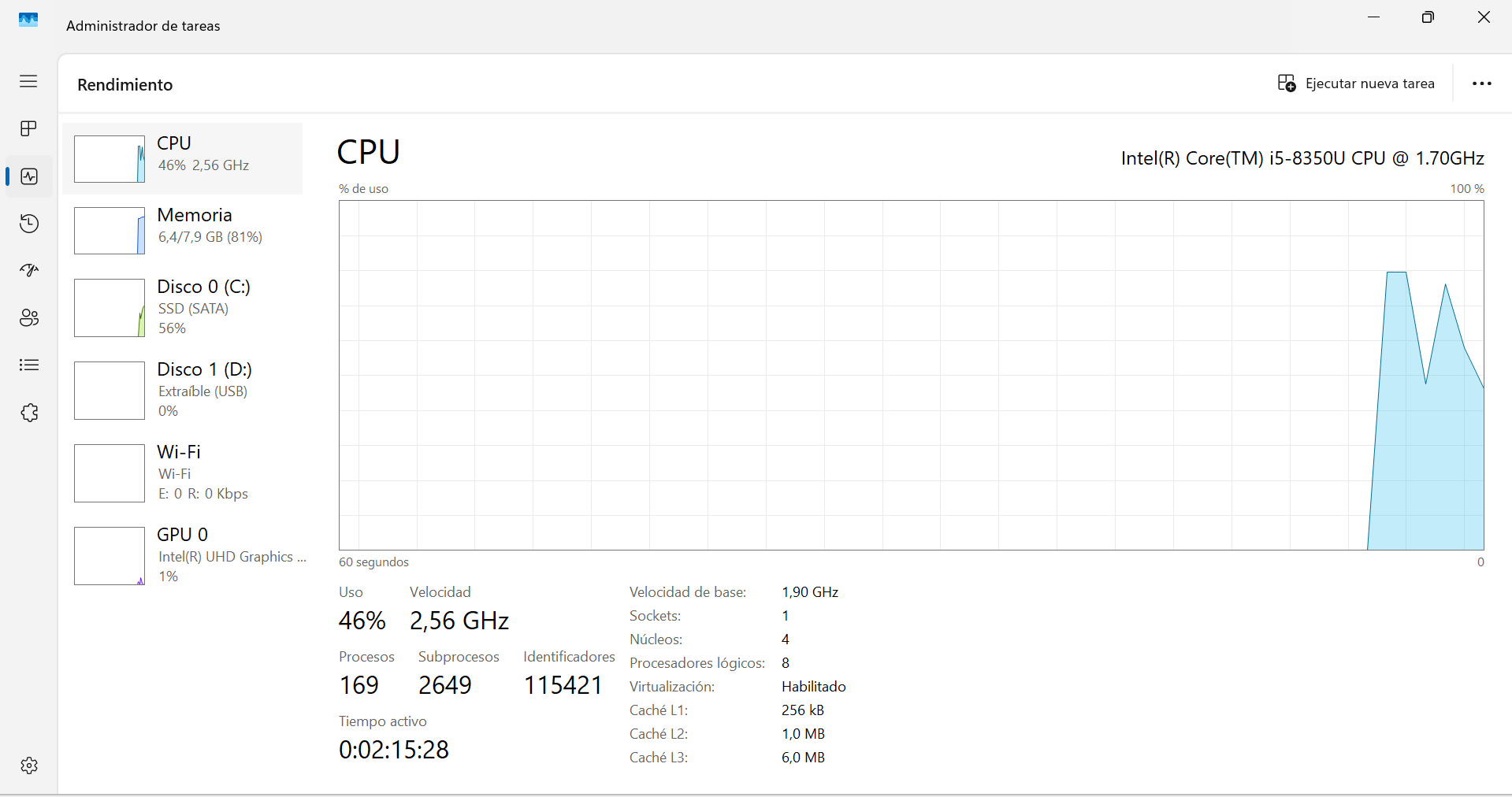
Task: Select the CPU performance entry
Action: (x=202, y=154)
